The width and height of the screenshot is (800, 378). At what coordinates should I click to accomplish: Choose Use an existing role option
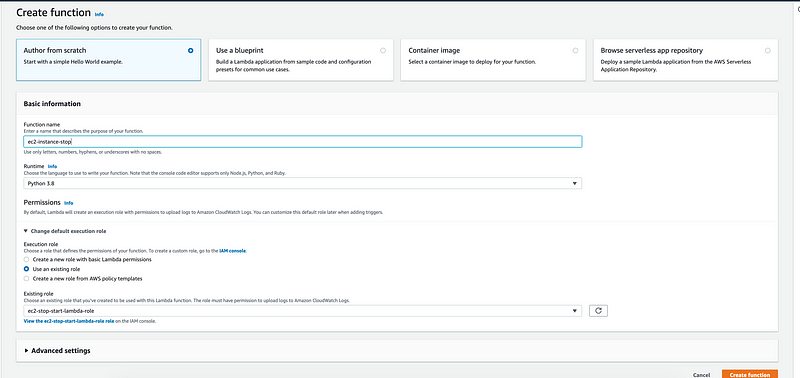tap(27, 269)
